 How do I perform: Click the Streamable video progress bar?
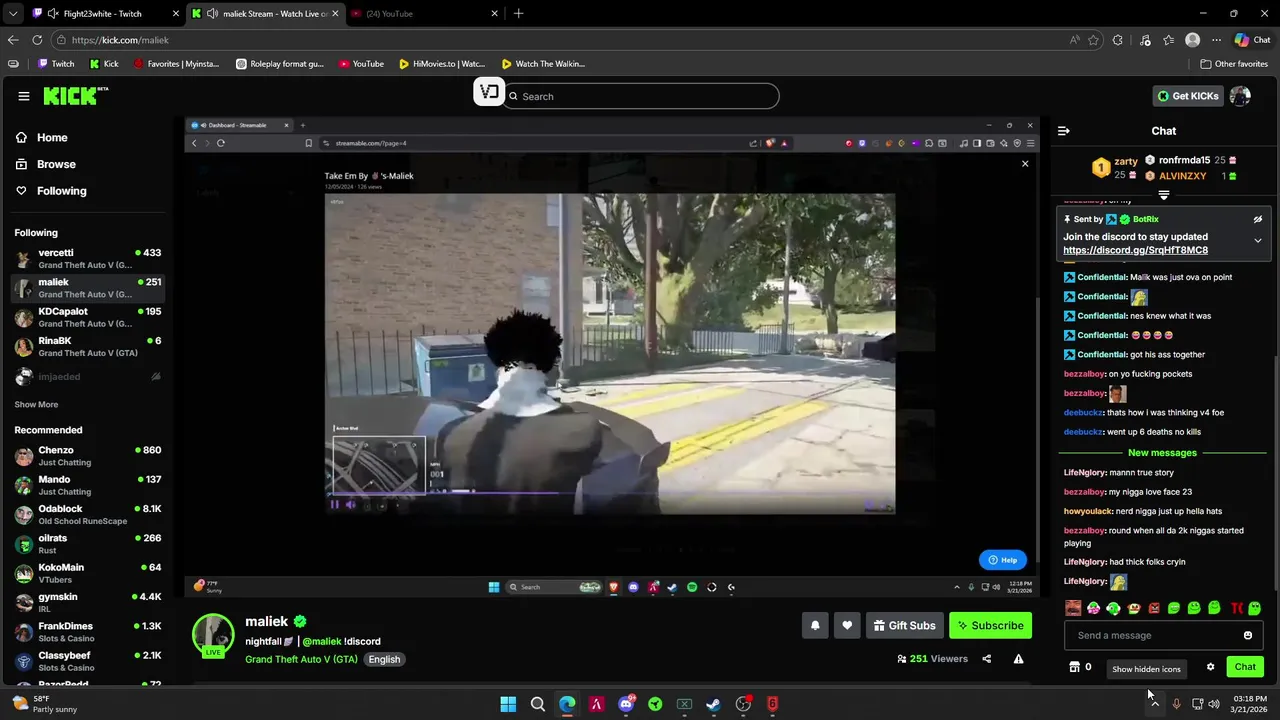click(610, 493)
